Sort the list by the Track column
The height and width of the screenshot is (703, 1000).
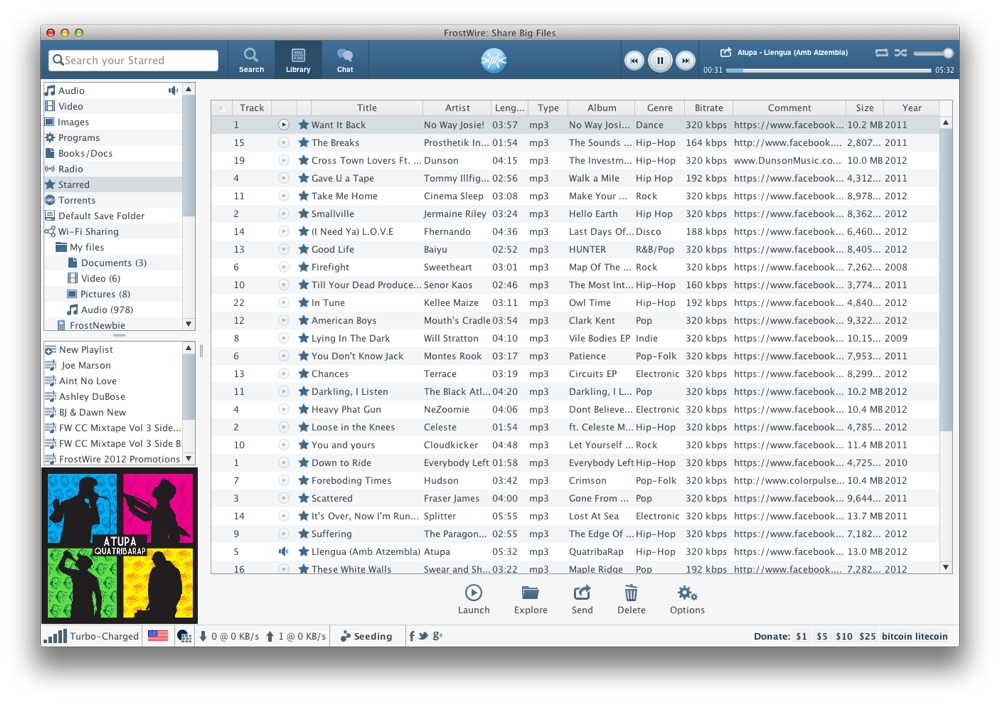tap(252, 108)
